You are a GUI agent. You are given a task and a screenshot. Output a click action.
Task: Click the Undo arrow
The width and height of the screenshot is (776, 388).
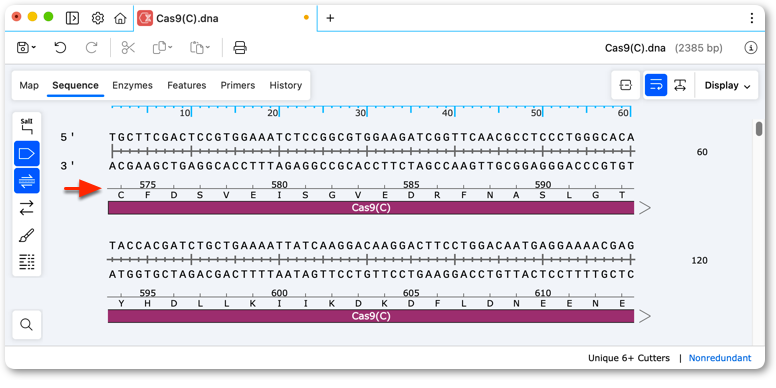(60, 48)
